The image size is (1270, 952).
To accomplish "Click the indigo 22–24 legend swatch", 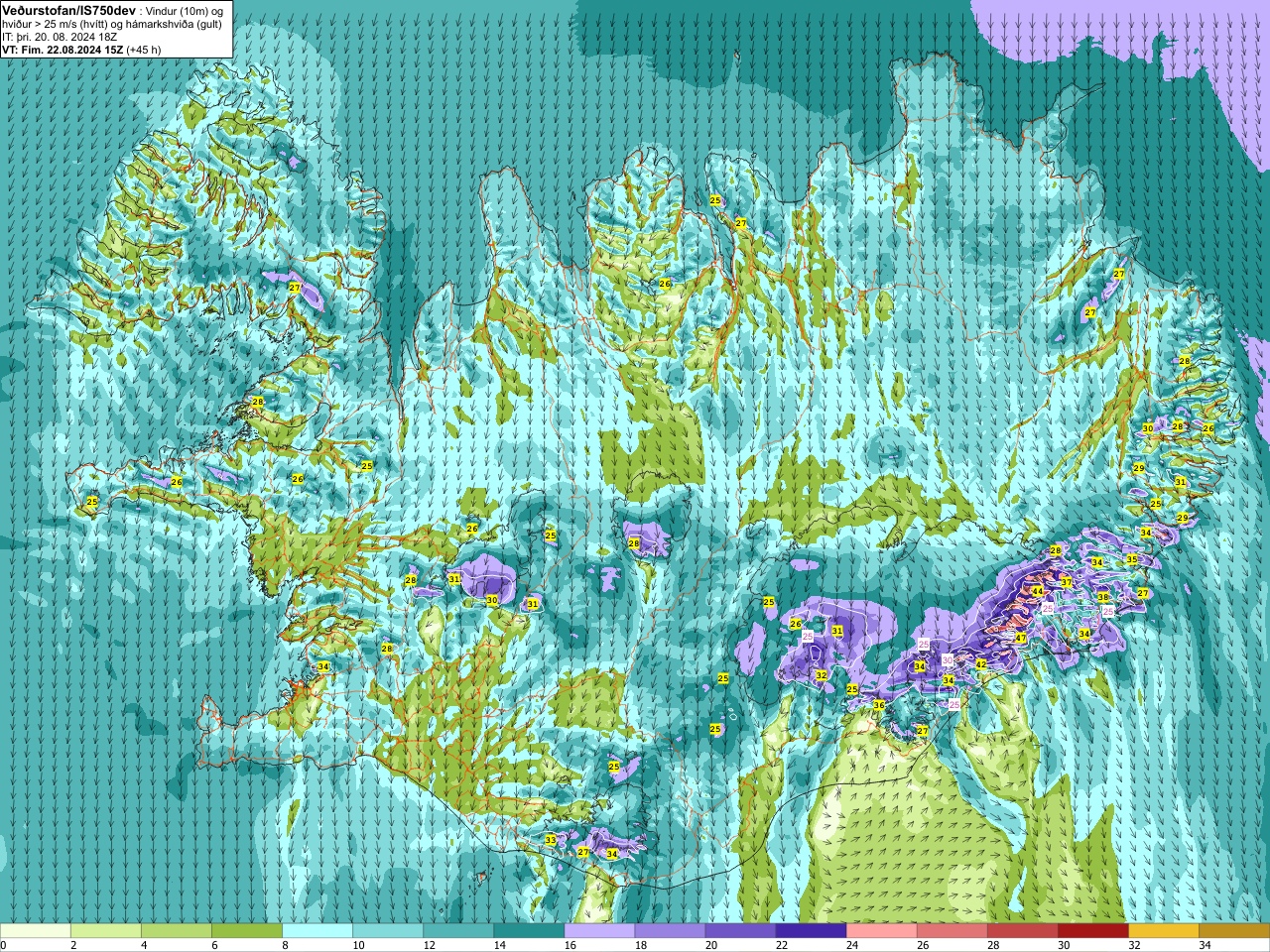I will [x=811, y=931].
